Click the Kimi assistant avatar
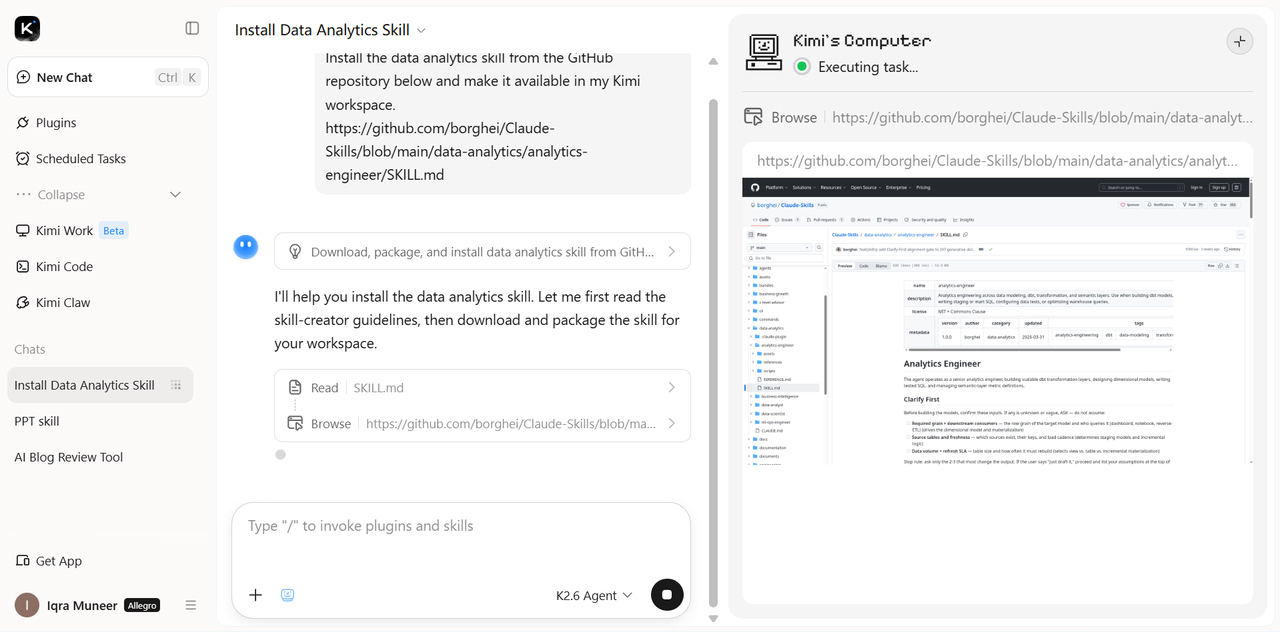The width and height of the screenshot is (1280, 632). click(246, 247)
